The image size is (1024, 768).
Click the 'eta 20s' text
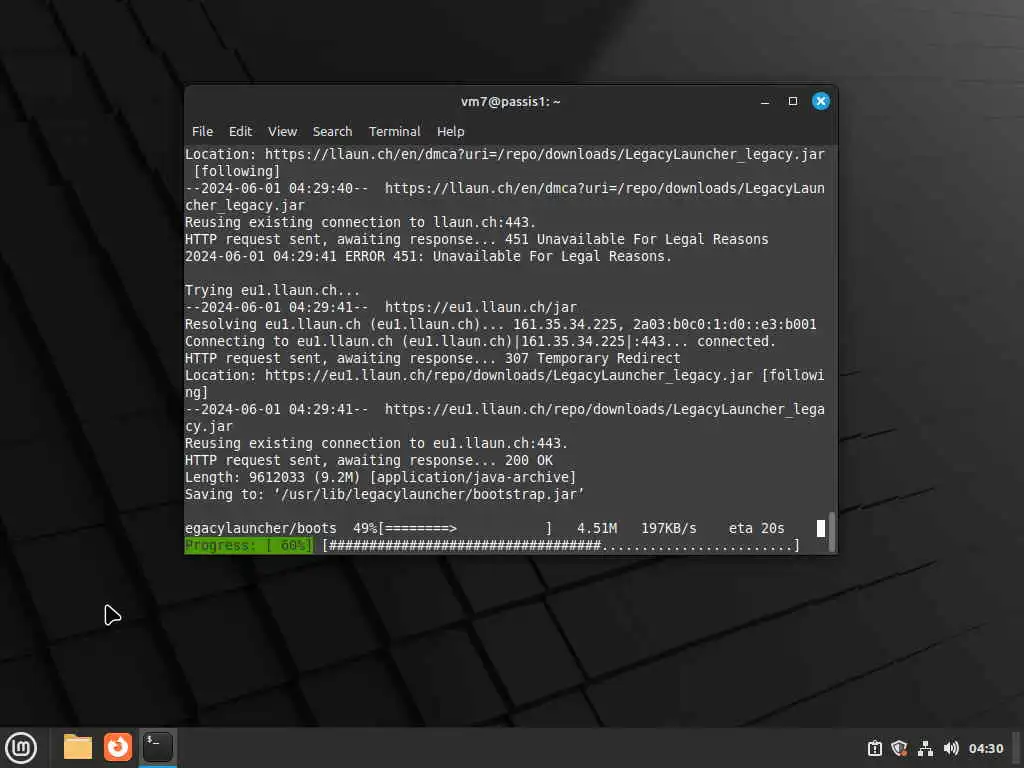(756, 528)
